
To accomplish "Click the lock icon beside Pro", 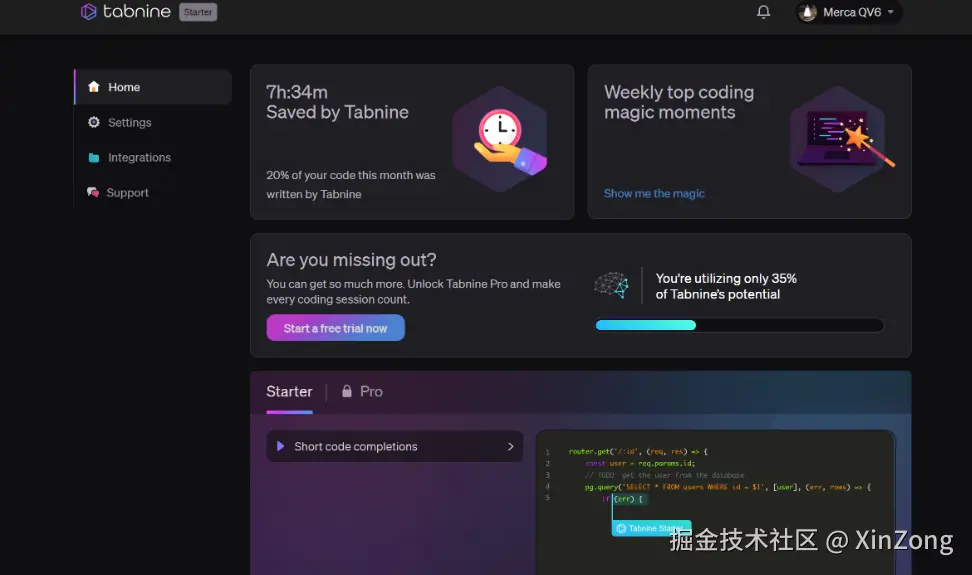I will pos(347,391).
